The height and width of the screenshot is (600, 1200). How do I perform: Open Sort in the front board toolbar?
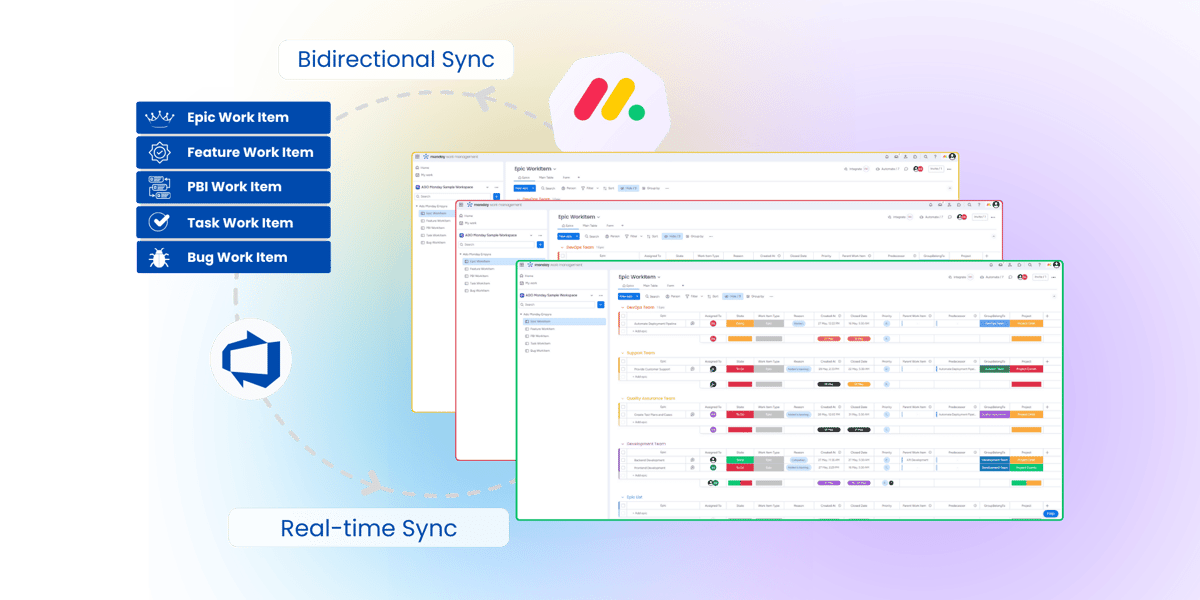pyautogui.click(x=713, y=296)
